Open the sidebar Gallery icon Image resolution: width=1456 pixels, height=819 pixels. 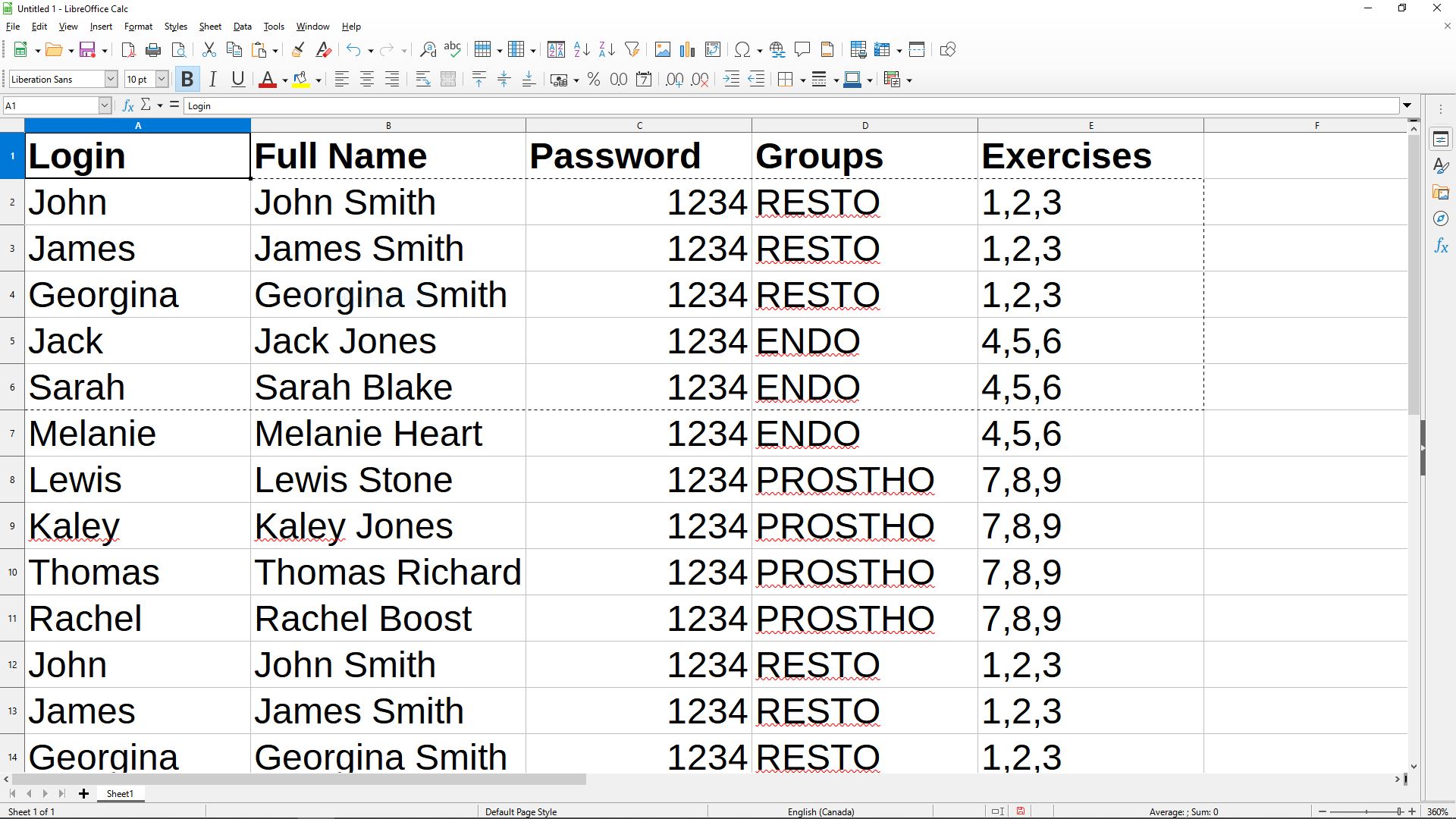click(x=1441, y=193)
